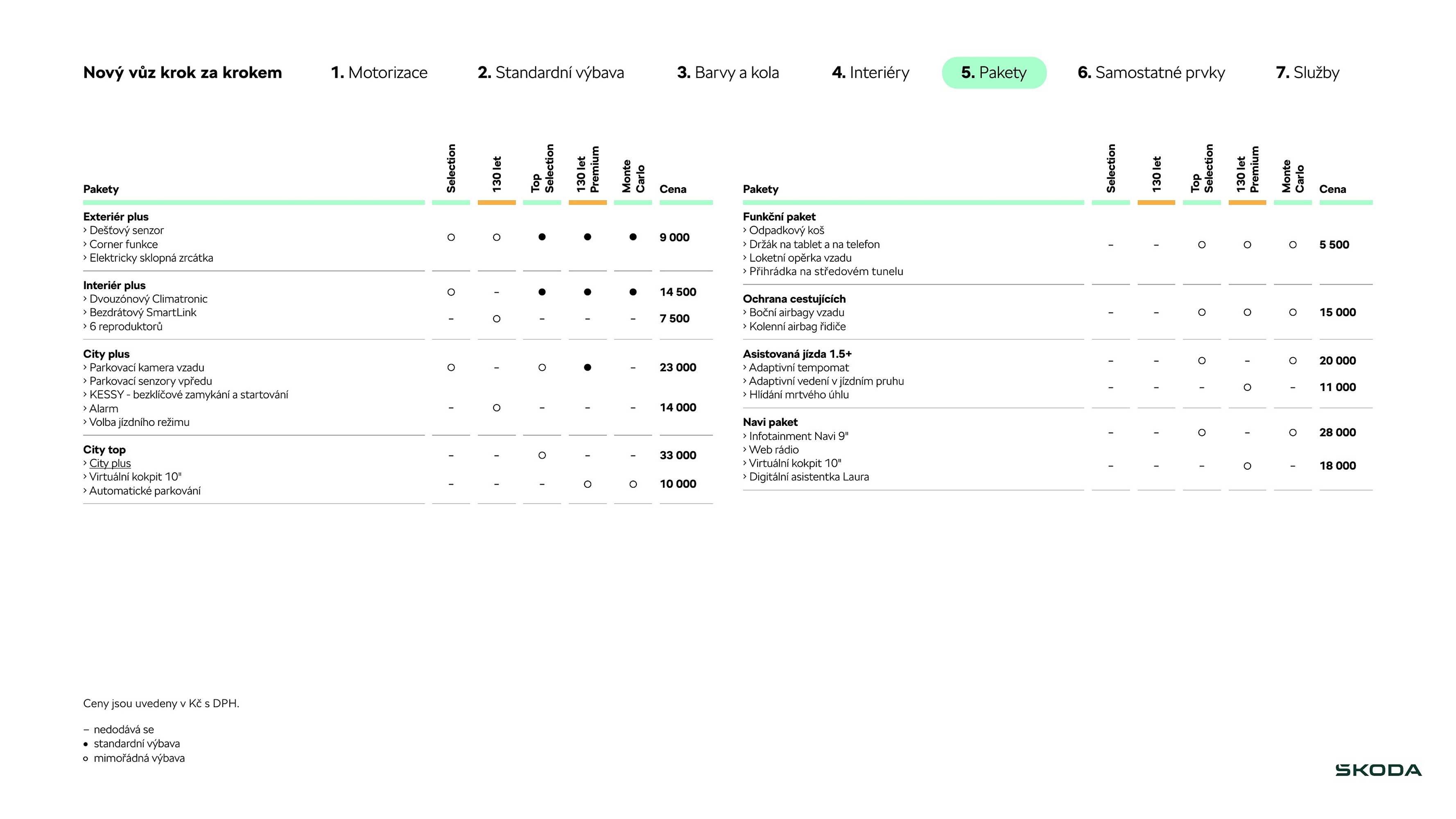Click City top Top Selection option circle
The height and width of the screenshot is (819, 1456).
[542, 455]
